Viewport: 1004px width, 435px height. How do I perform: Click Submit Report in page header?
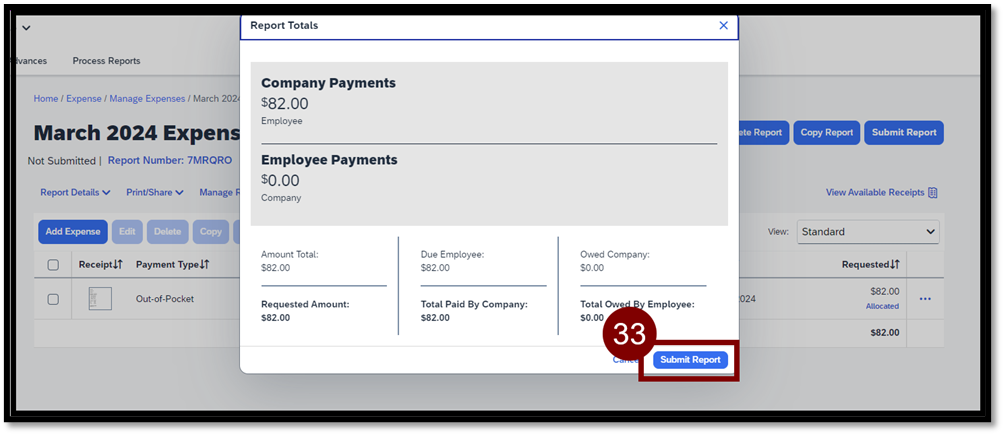click(x=903, y=133)
